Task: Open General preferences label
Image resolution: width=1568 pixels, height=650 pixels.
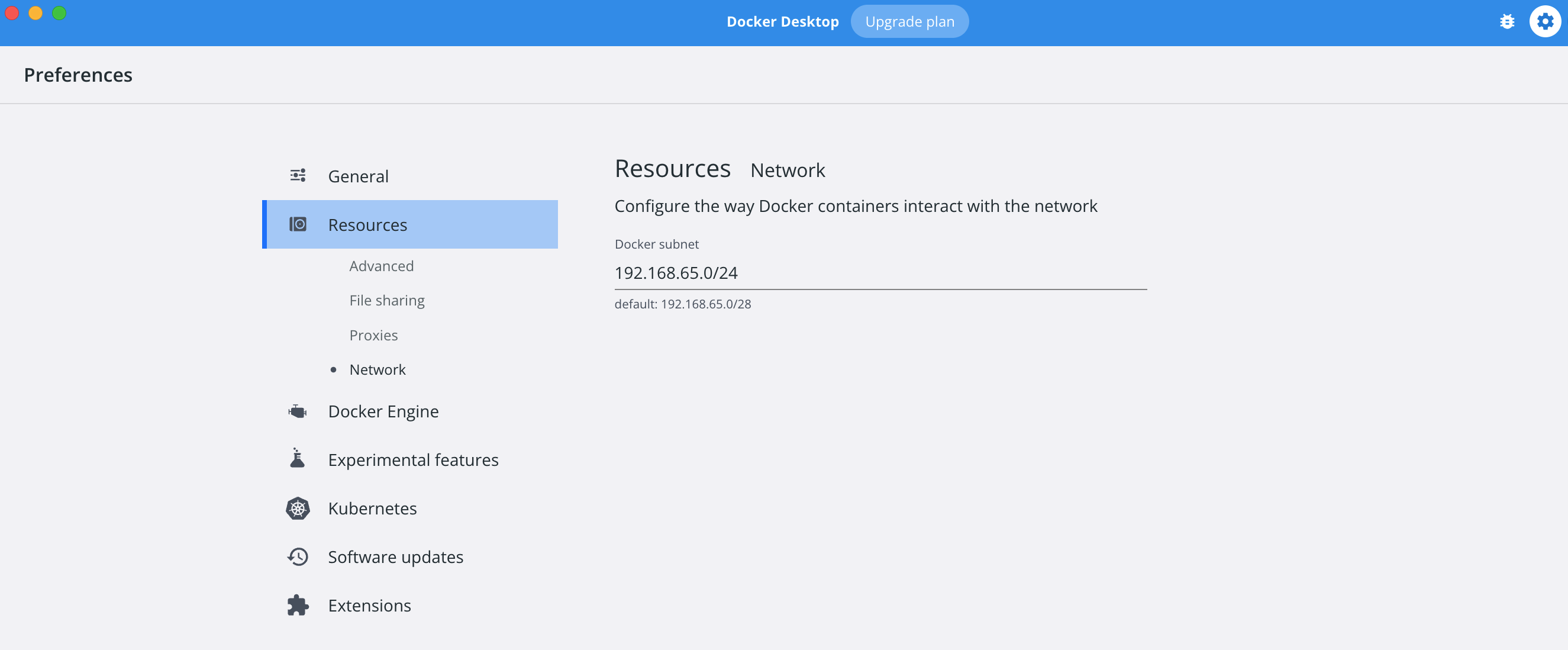Action: point(358,176)
